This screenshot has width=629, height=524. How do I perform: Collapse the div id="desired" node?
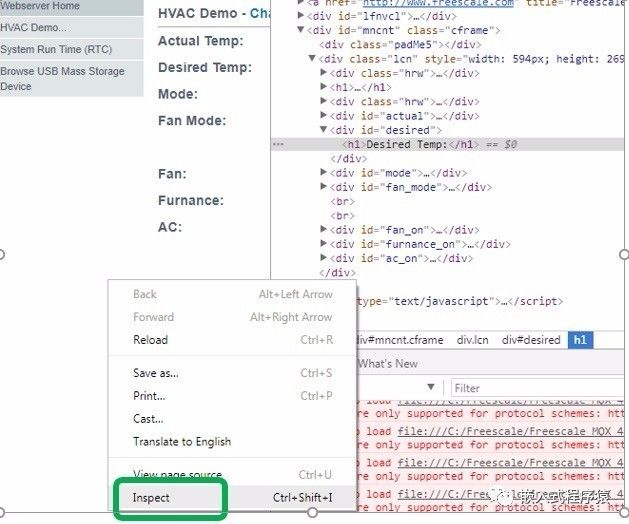pos(323,129)
